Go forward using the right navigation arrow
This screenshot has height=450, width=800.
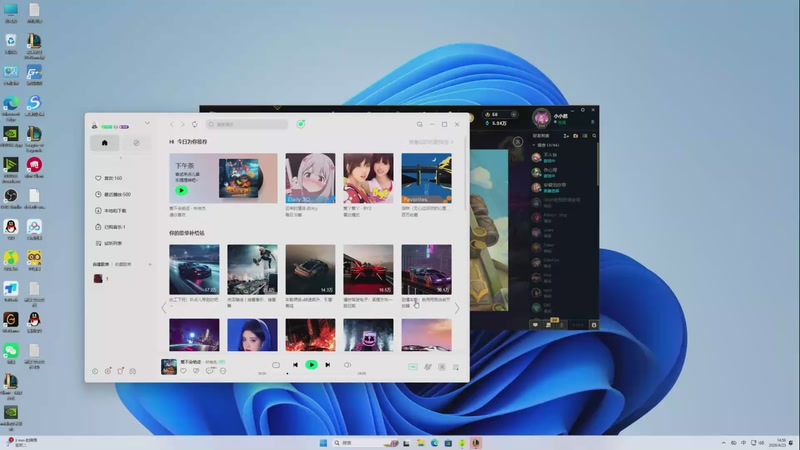coord(183,124)
